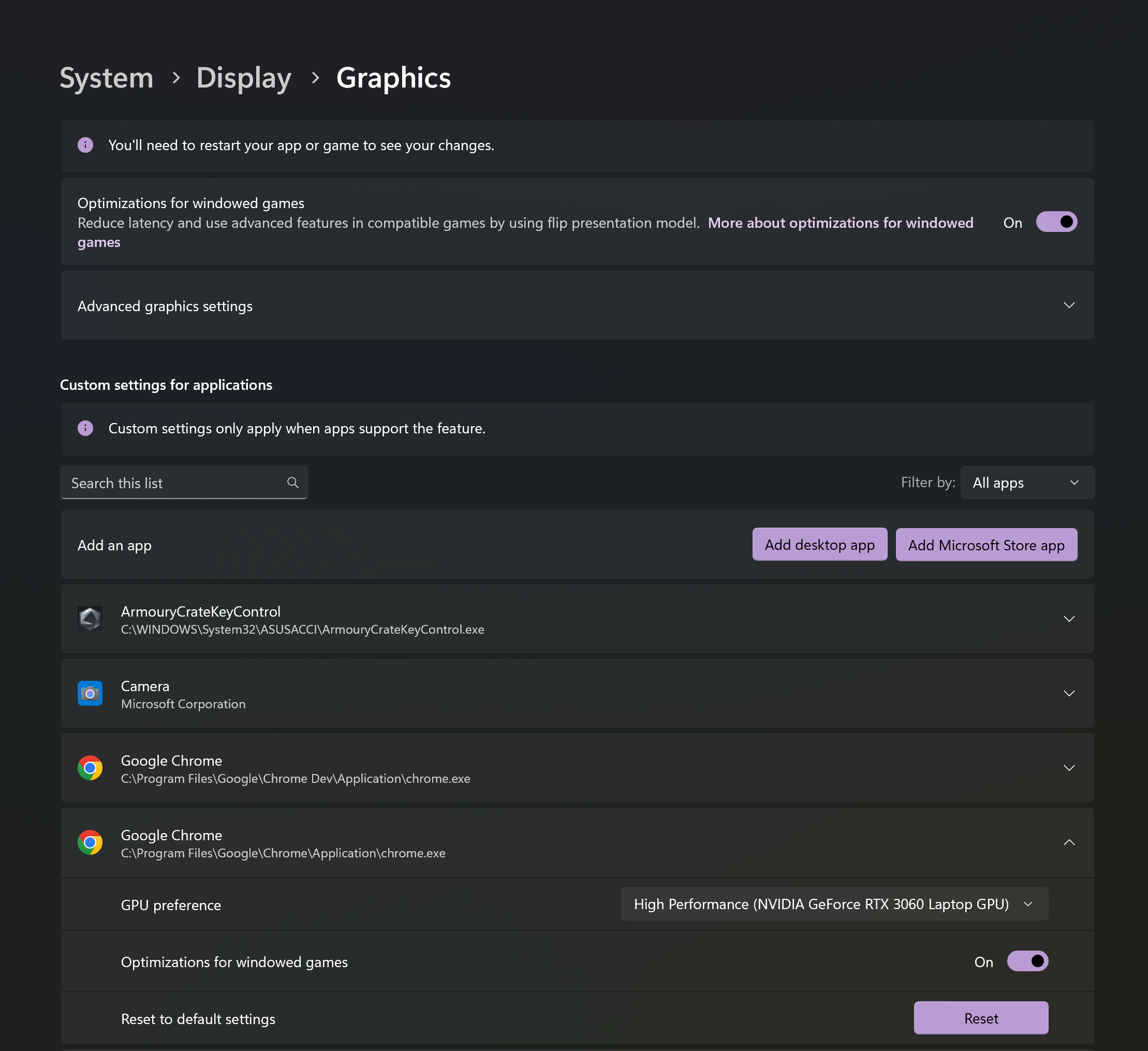
Task: Click the Add desktop app button
Action: pyautogui.click(x=819, y=545)
